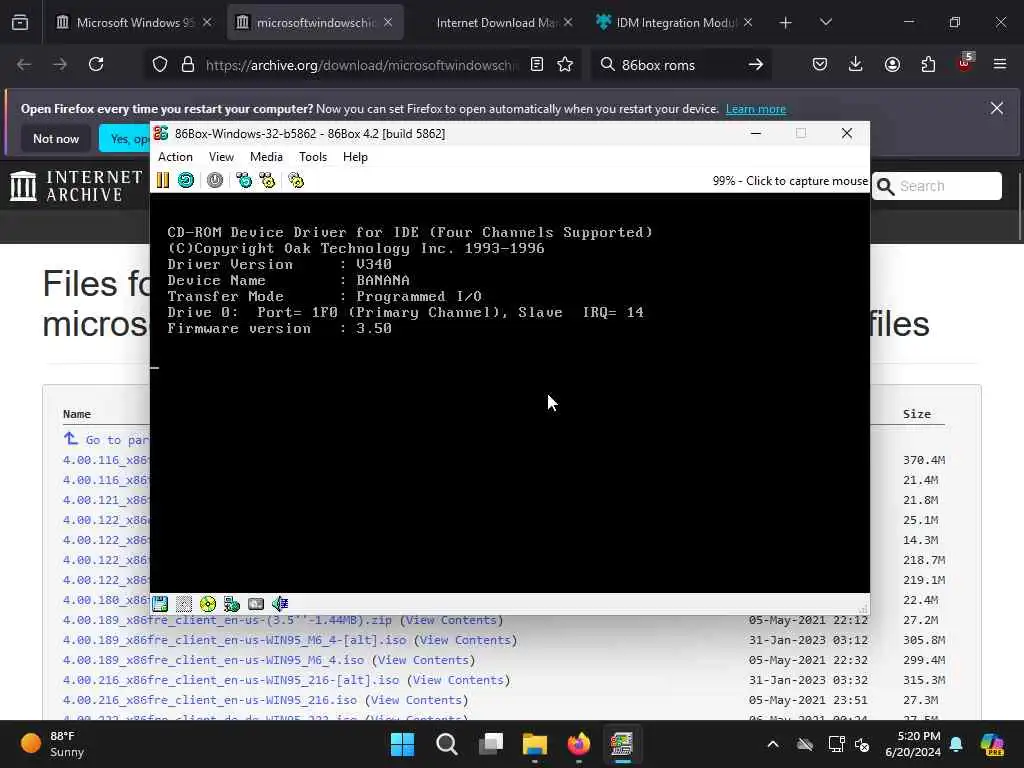Open the Tools menu in 86Box
This screenshot has height=768, width=1024.
313,157
